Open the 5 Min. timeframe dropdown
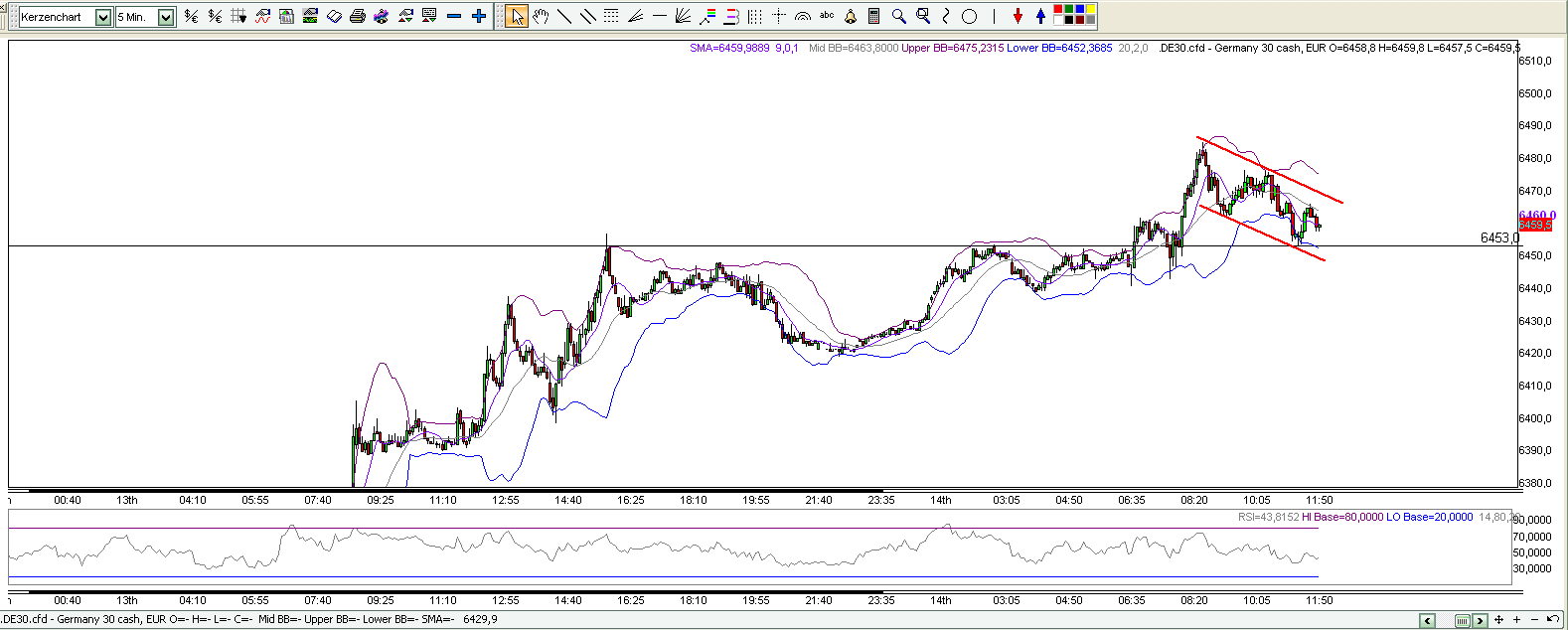Screen dimensions: 1568x630 [166, 17]
